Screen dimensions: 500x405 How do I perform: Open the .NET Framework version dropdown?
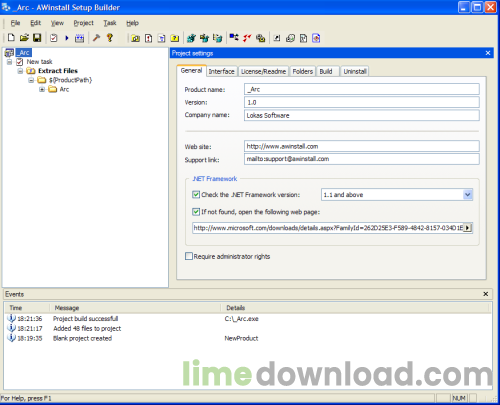pos(468,195)
